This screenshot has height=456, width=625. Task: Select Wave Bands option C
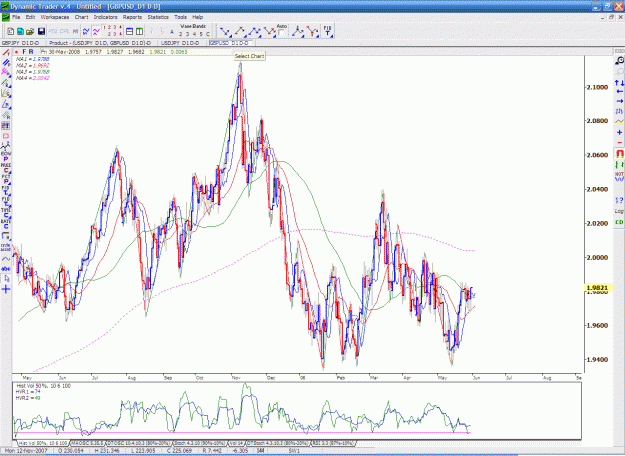[207, 34]
